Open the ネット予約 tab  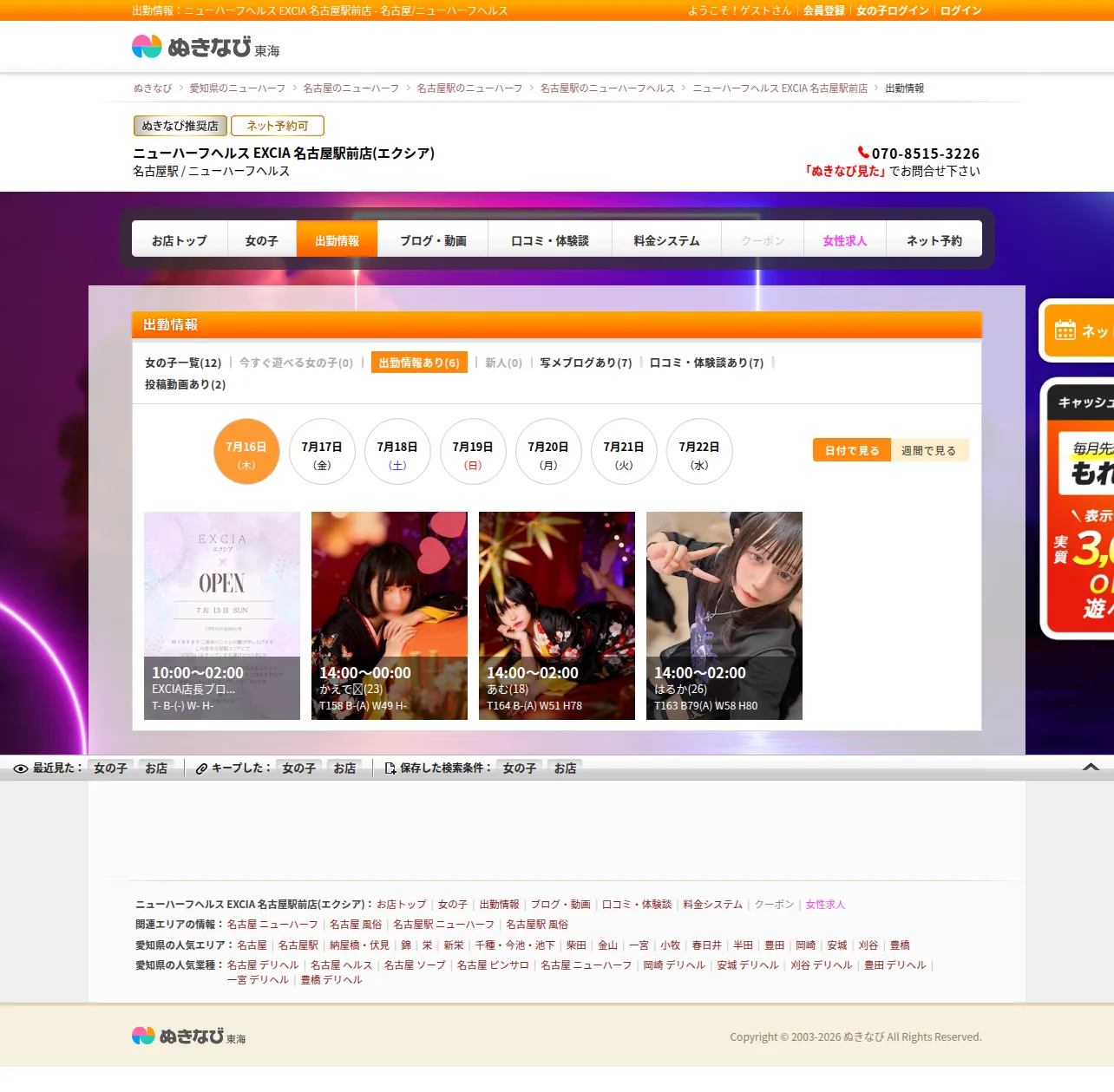coord(934,240)
